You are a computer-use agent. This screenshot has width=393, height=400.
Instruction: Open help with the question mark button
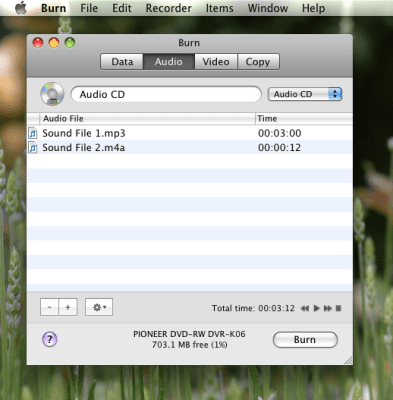pyautogui.click(x=50, y=339)
